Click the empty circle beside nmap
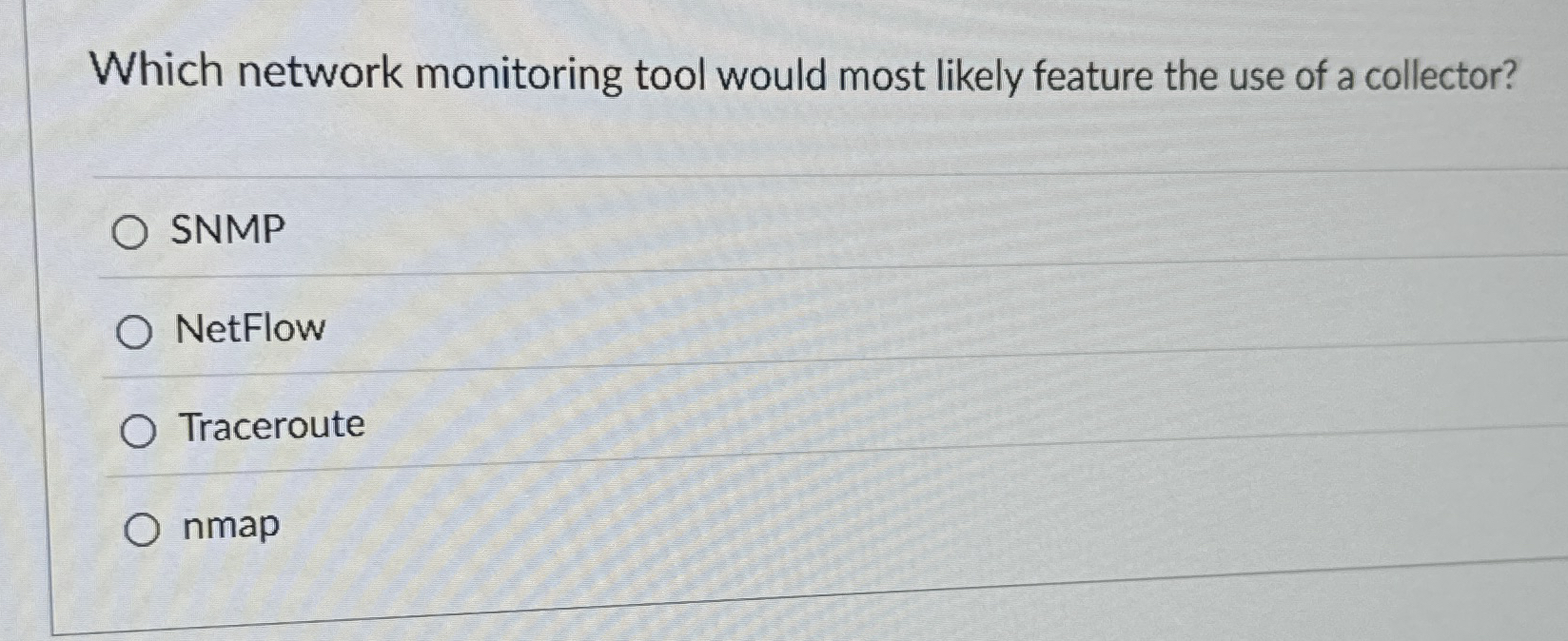Screen dimensions: 1568x641 pos(145,528)
